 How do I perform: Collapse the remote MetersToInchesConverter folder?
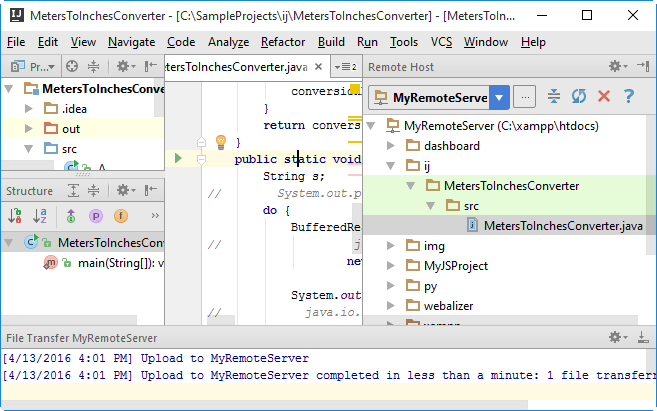[x=411, y=186]
